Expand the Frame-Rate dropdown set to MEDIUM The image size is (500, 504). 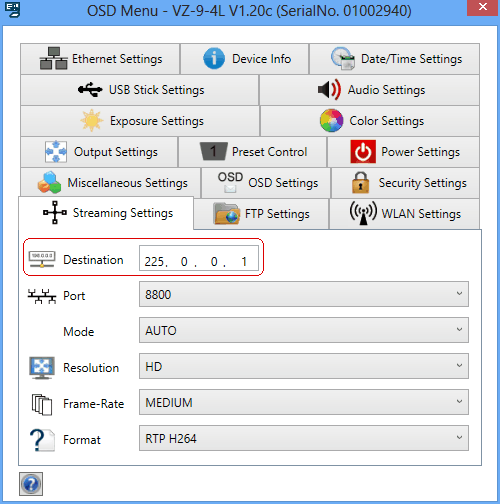click(x=304, y=402)
